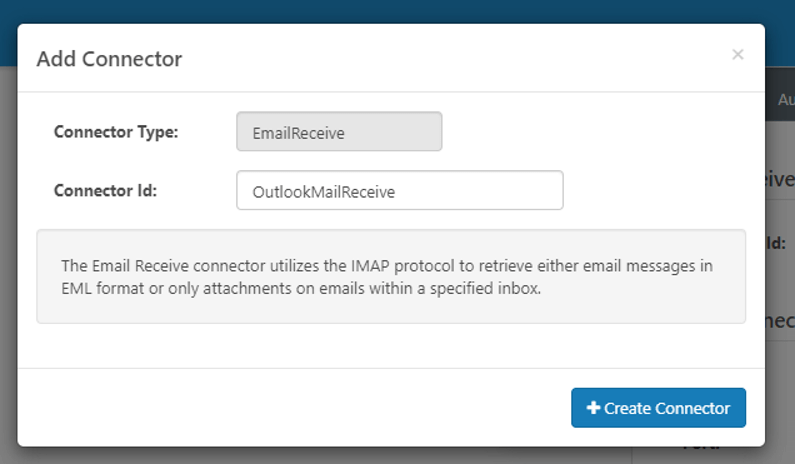Click the Connector Type label
796x464 pixels.
(x=116, y=131)
